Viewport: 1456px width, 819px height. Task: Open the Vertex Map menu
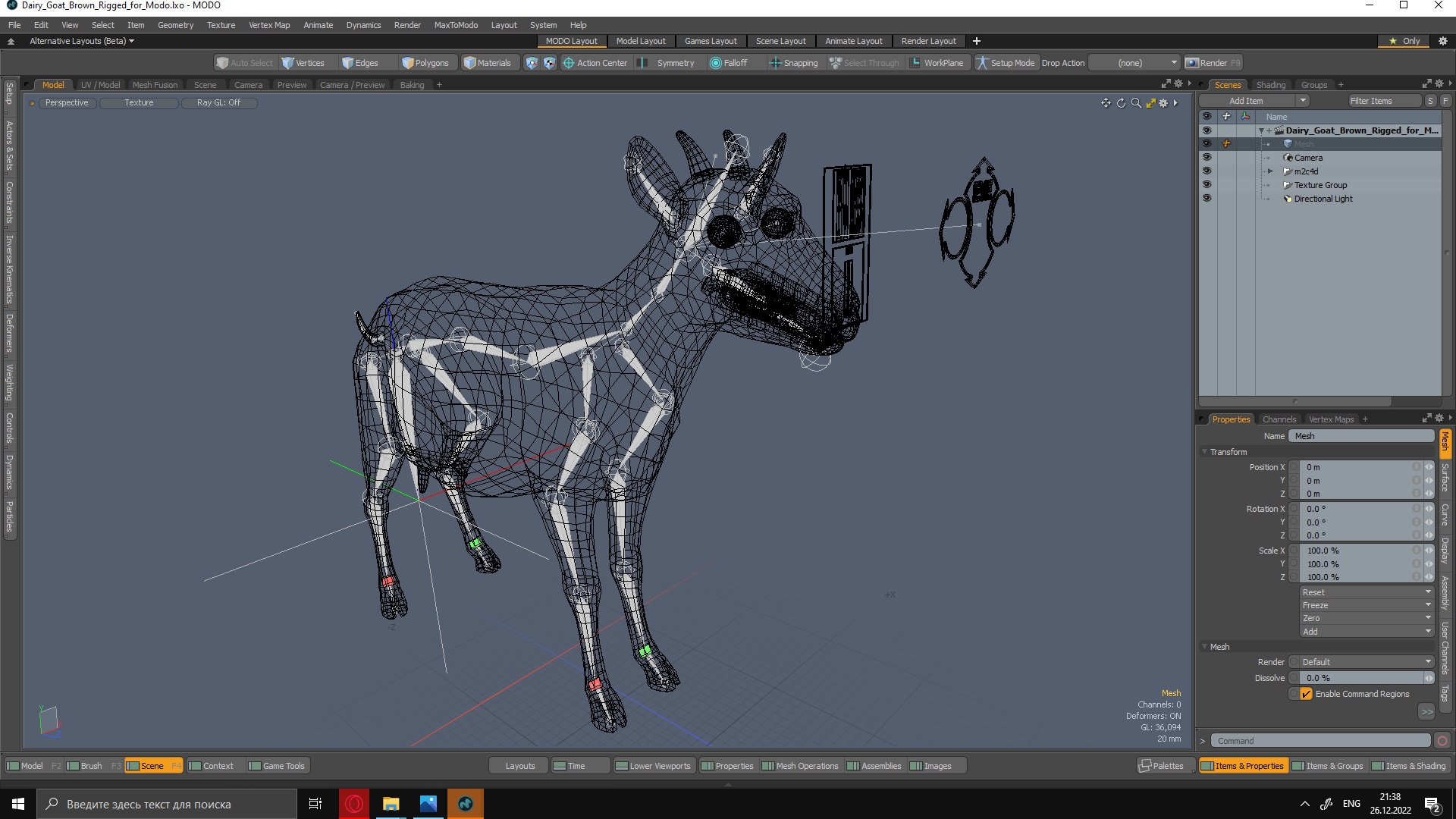269,25
